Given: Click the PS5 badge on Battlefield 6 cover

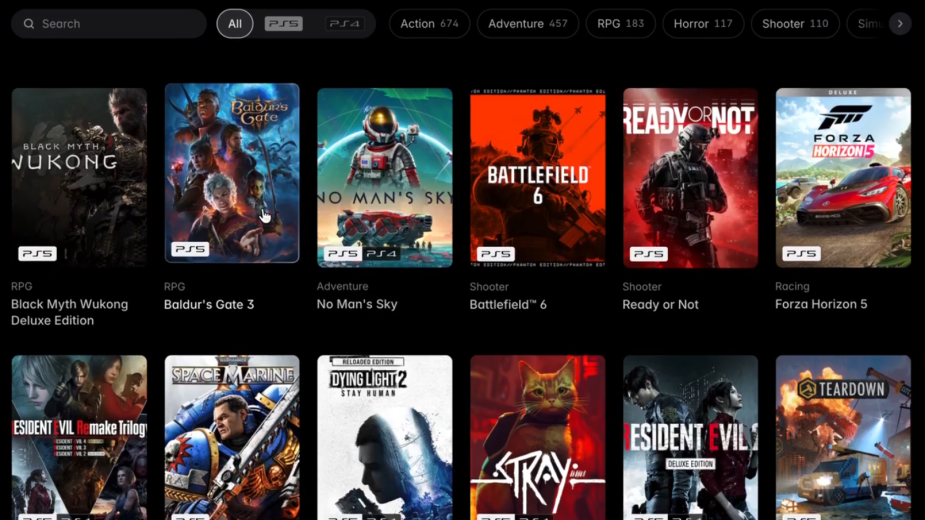Looking at the screenshot, I should pyautogui.click(x=496, y=254).
